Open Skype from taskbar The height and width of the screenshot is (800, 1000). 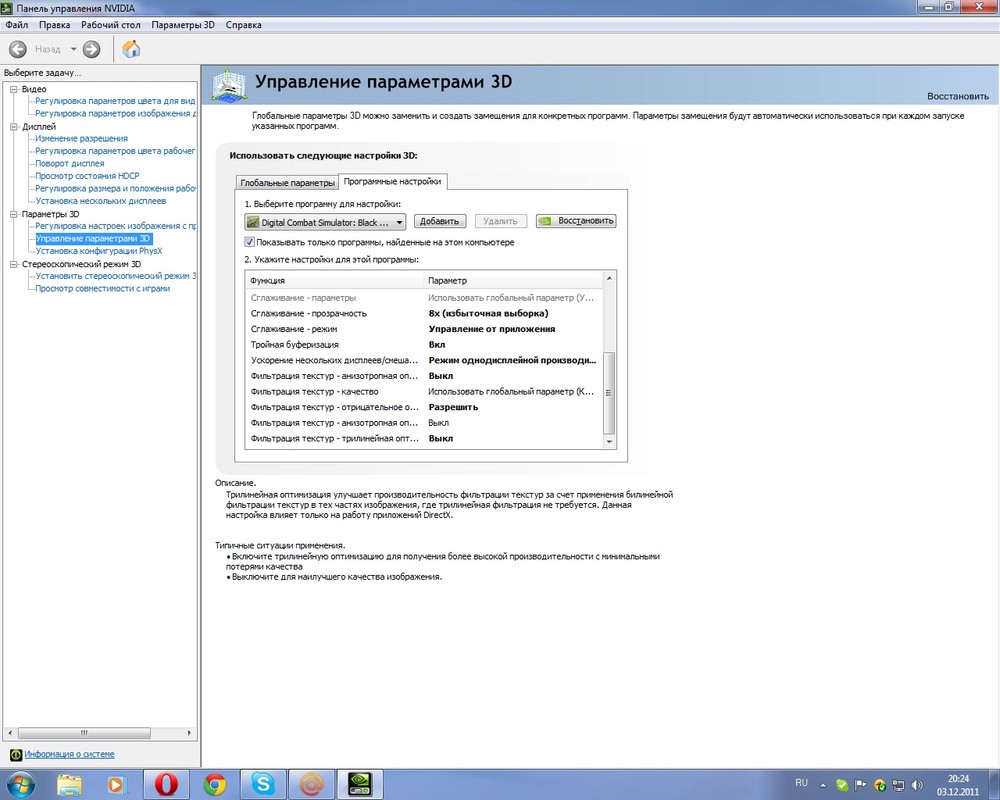[x=263, y=784]
